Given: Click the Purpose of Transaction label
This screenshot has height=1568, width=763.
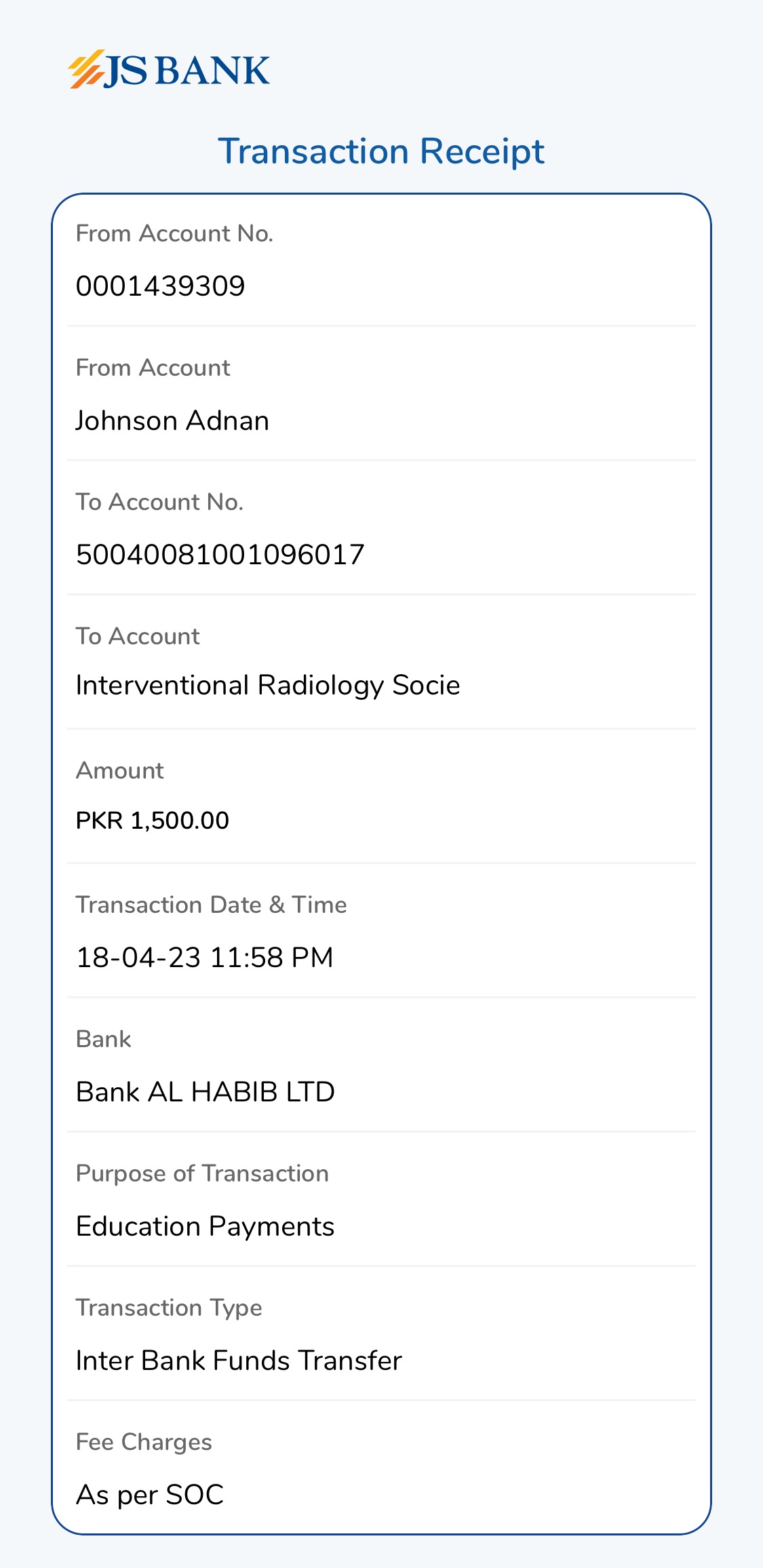Looking at the screenshot, I should tap(202, 1173).
